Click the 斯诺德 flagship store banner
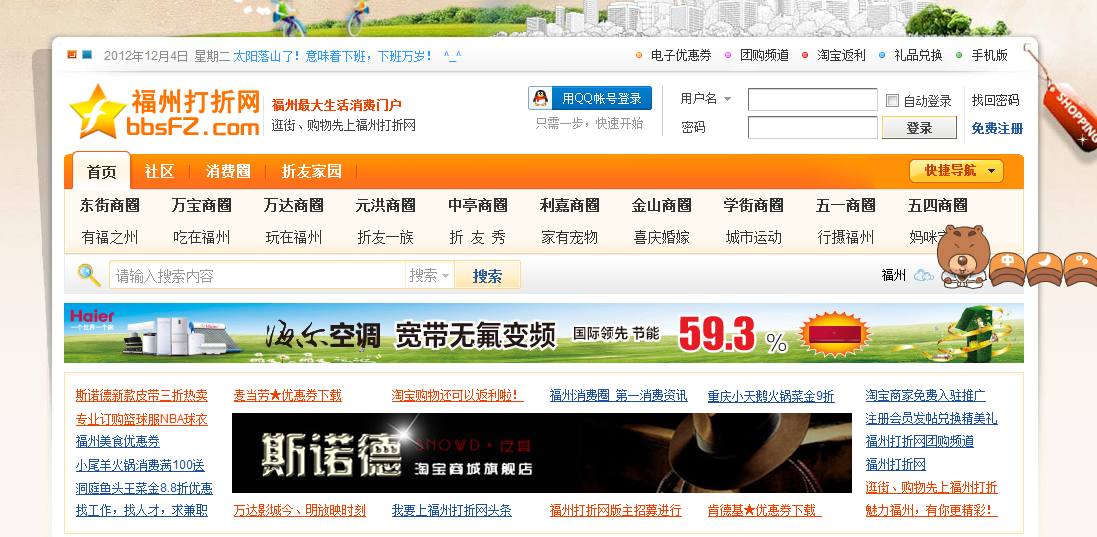 point(542,453)
